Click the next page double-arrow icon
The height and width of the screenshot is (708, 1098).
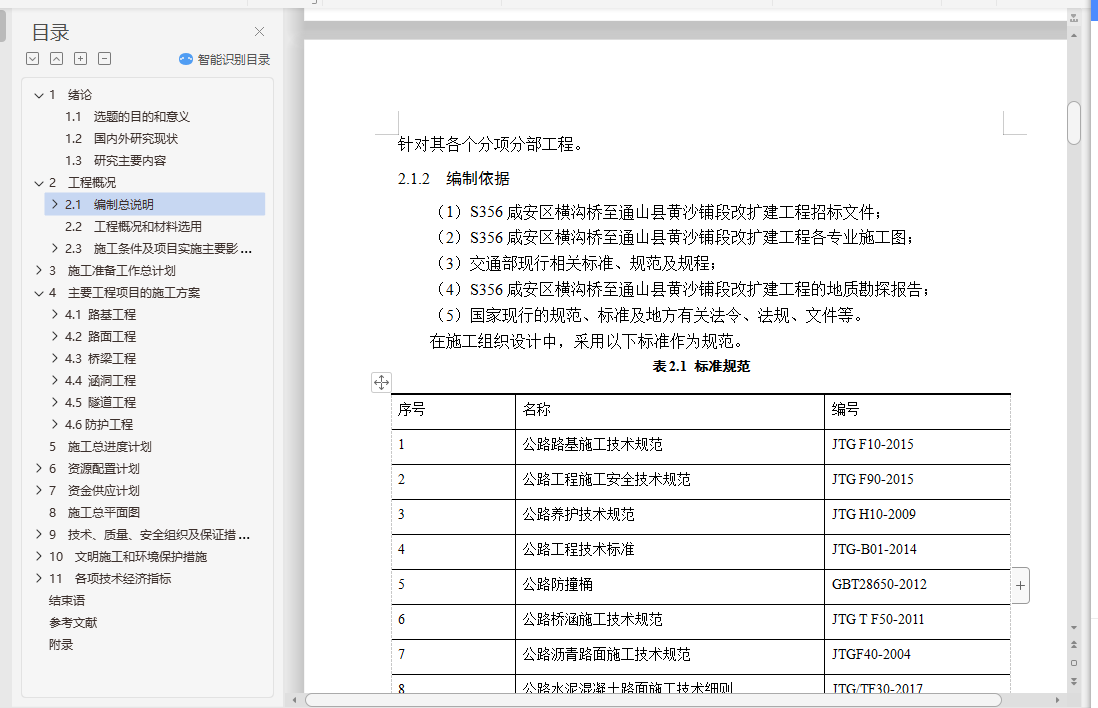click(1074, 681)
